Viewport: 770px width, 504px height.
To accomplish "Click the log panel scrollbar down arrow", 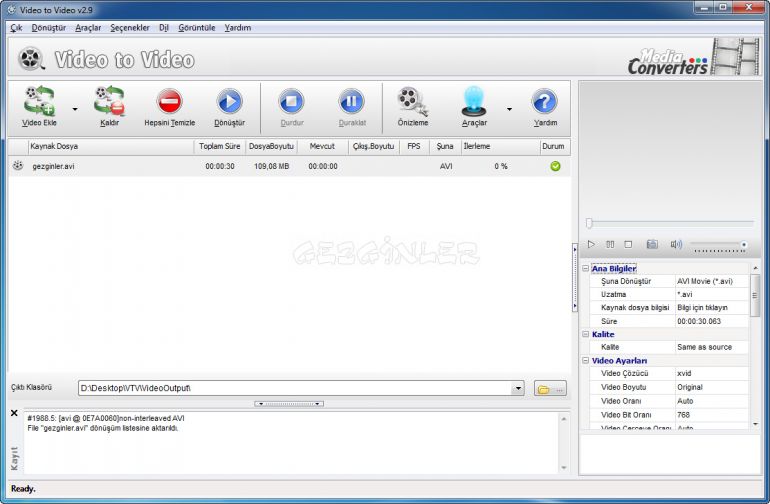I will pos(564,468).
